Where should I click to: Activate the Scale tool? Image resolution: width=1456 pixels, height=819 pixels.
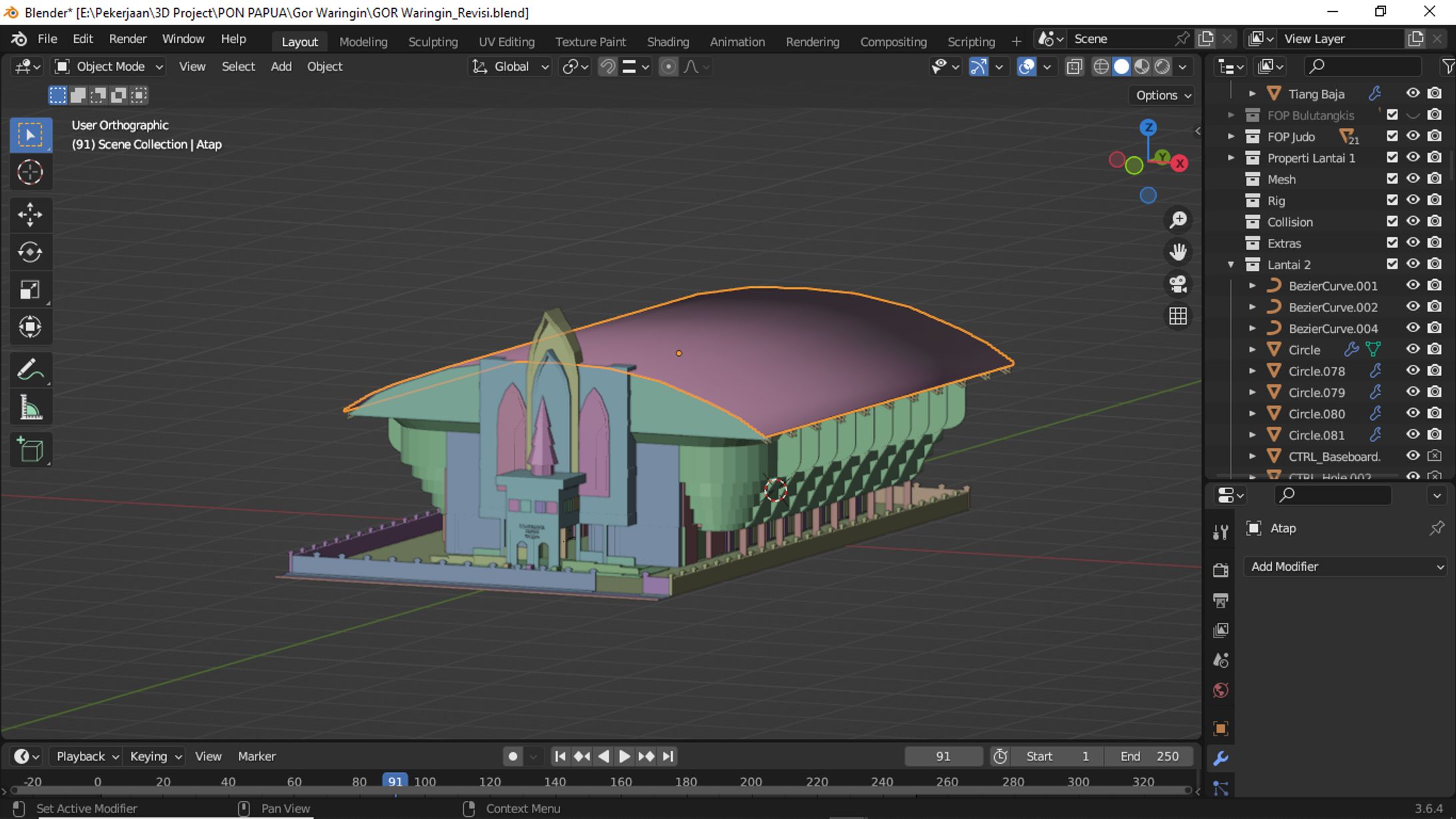pos(30,290)
